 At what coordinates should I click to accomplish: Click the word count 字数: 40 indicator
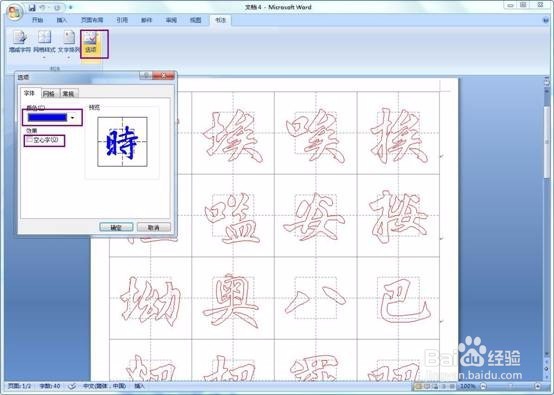click(x=50, y=386)
